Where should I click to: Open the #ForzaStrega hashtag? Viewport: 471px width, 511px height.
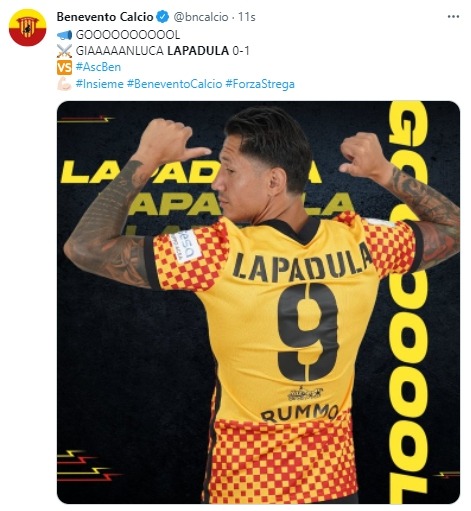point(260,84)
